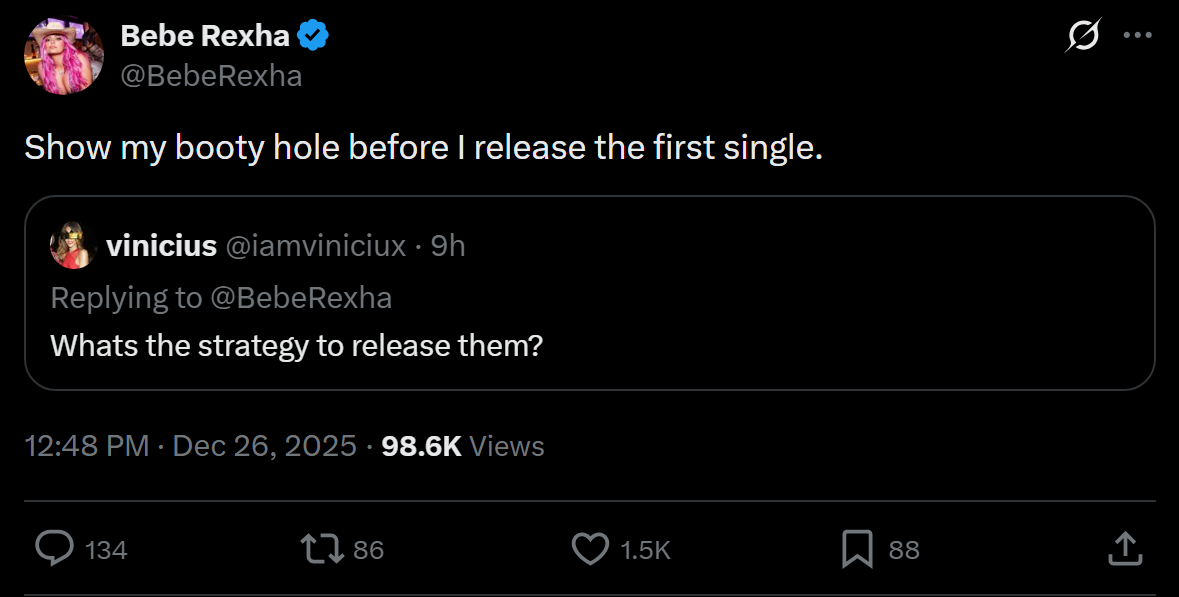This screenshot has width=1179, height=597.
Task: Click the blue verified badge
Action: coord(314,37)
